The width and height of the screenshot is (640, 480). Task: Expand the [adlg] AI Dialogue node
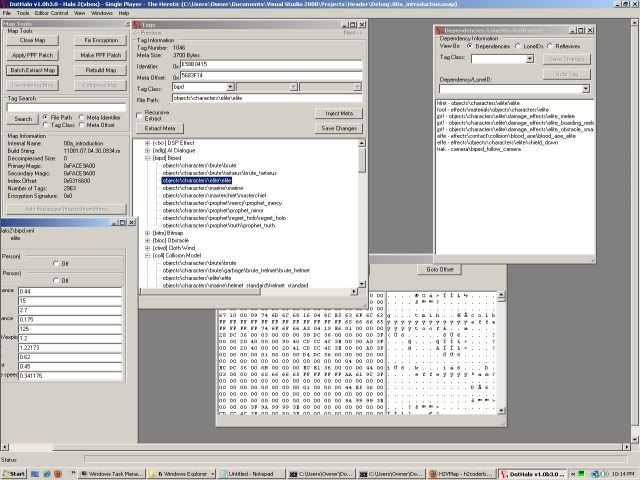148,151
